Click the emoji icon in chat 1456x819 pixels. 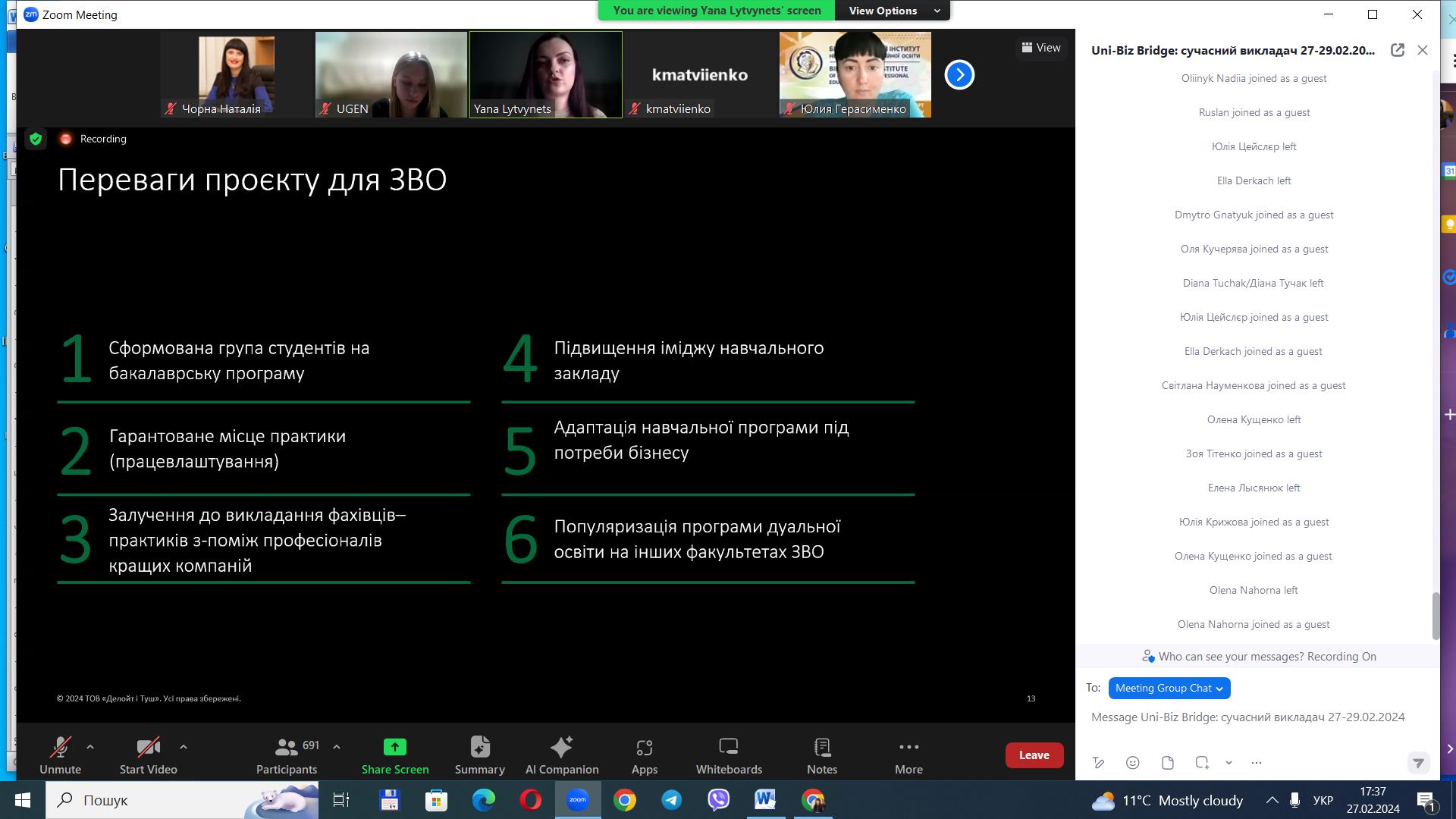tap(1132, 763)
